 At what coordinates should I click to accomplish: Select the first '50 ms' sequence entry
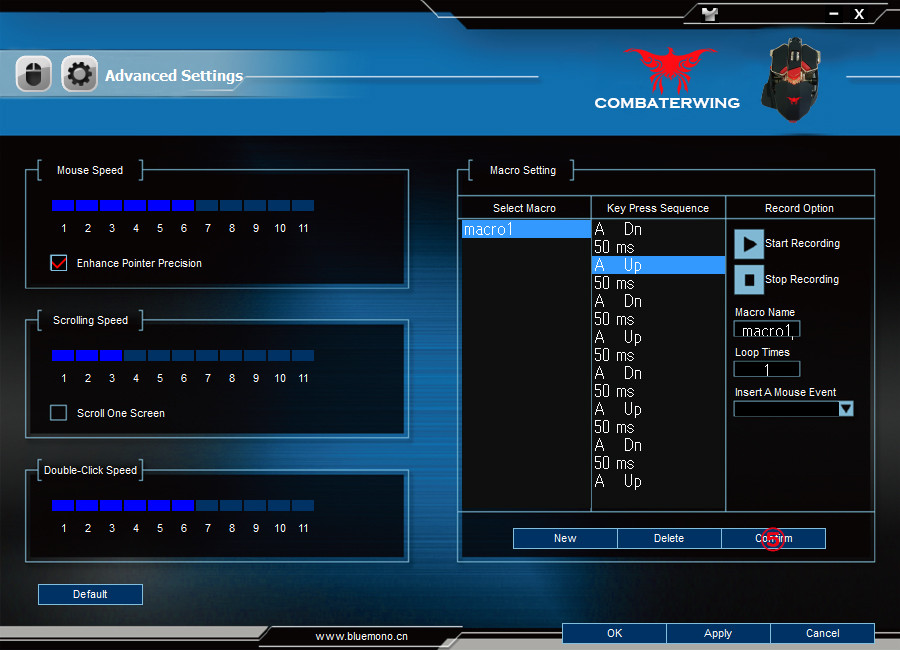point(658,247)
